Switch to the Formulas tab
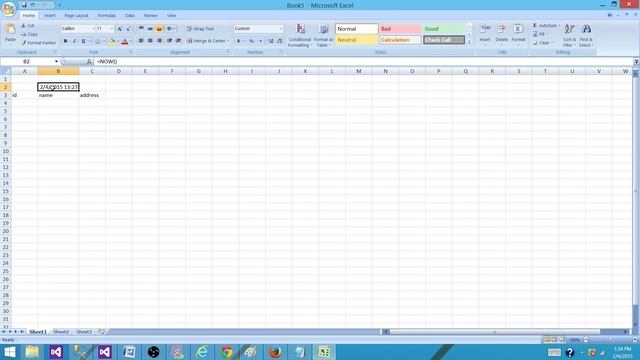This screenshot has height=360, width=640. pos(107,16)
